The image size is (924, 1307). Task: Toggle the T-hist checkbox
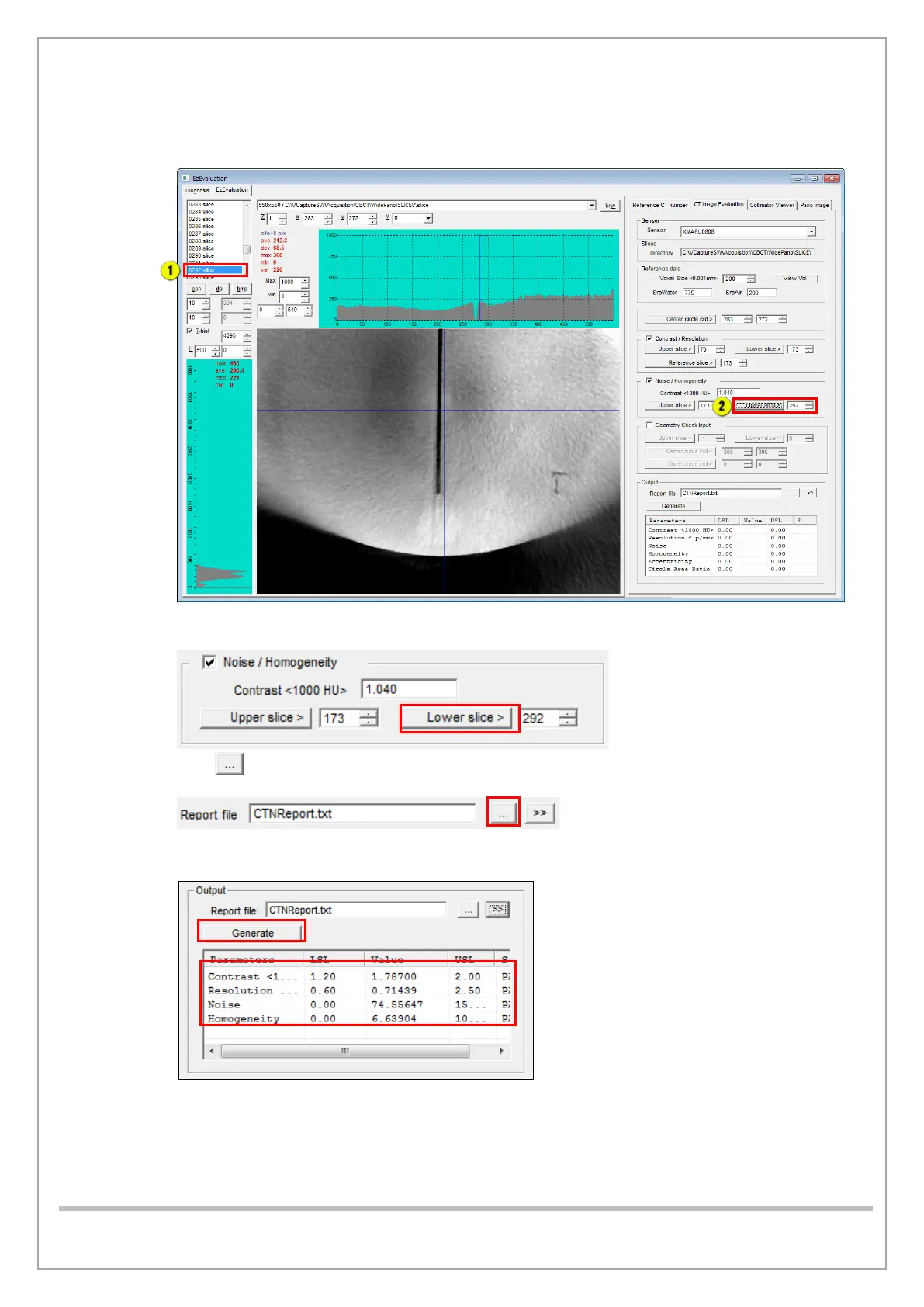189,331
